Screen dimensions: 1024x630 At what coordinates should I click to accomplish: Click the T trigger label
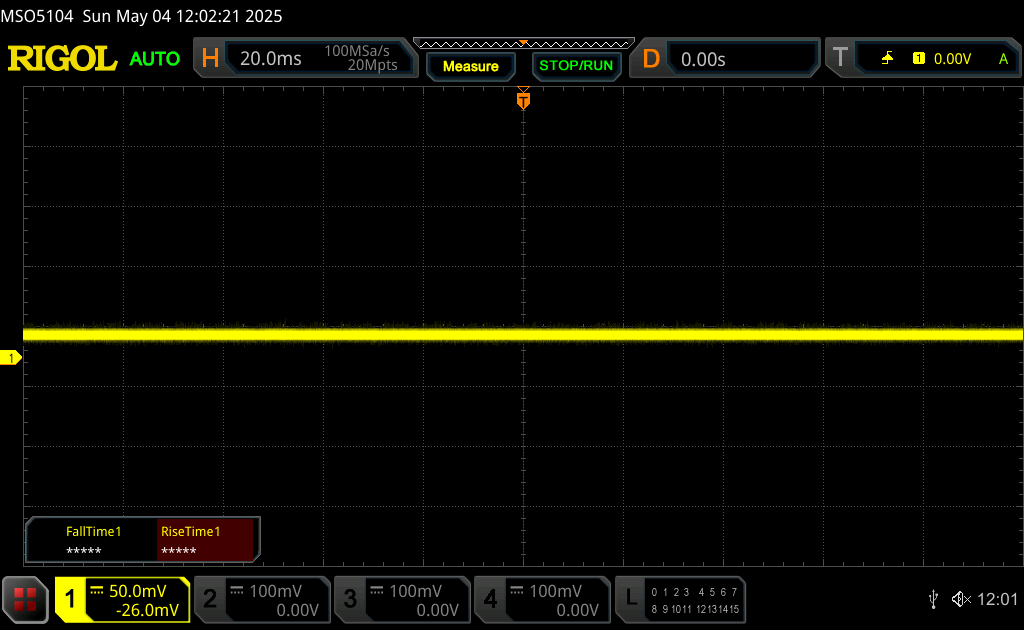click(840, 57)
